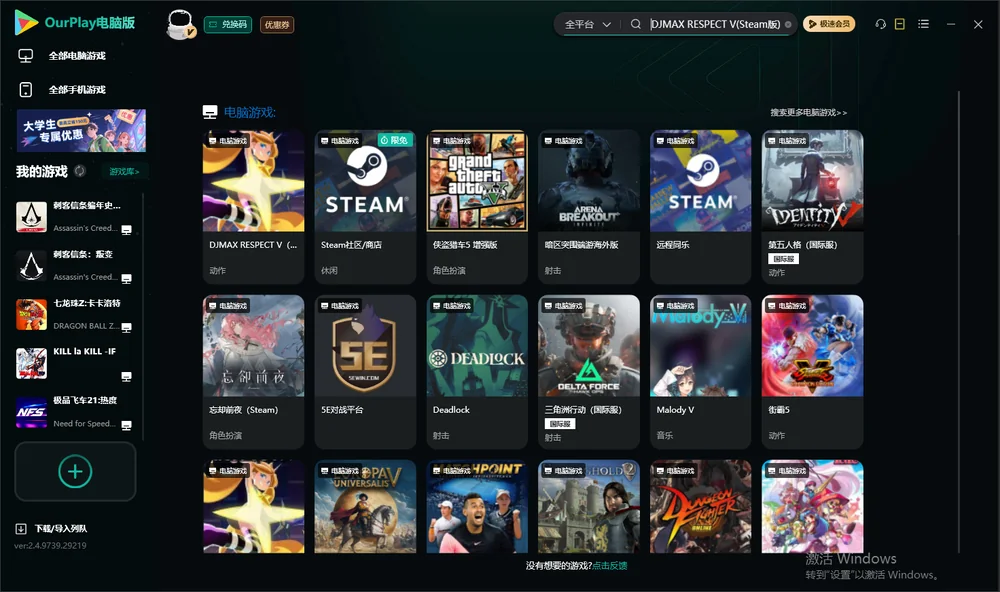
Task: Click the 兑换码 redeem code button
Action: pyautogui.click(x=228, y=24)
